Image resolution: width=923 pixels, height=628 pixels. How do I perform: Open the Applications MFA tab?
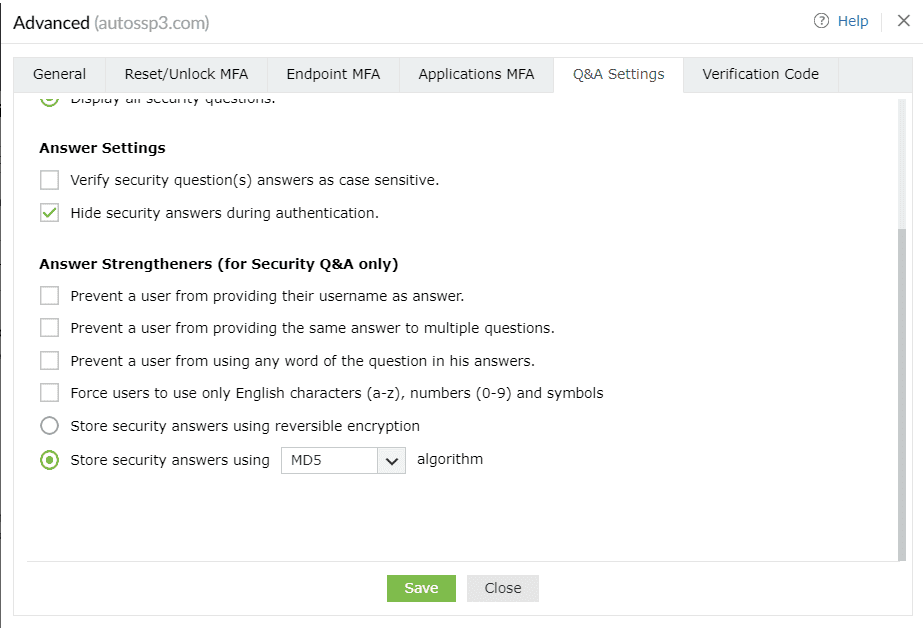(476, 74)
